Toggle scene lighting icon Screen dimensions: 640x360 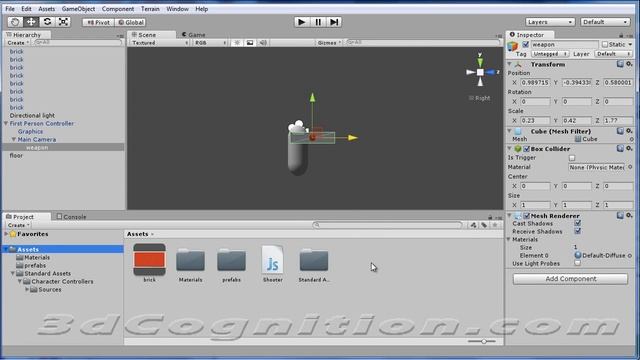[x=237, y=42]
